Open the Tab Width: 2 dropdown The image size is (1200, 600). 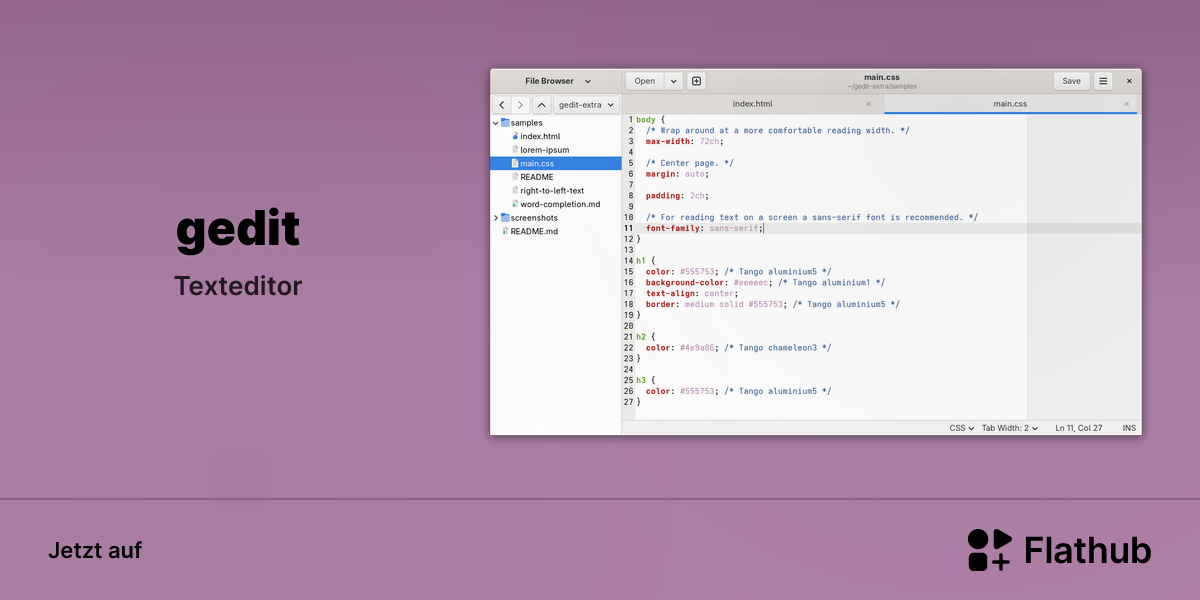[1009, 428]
